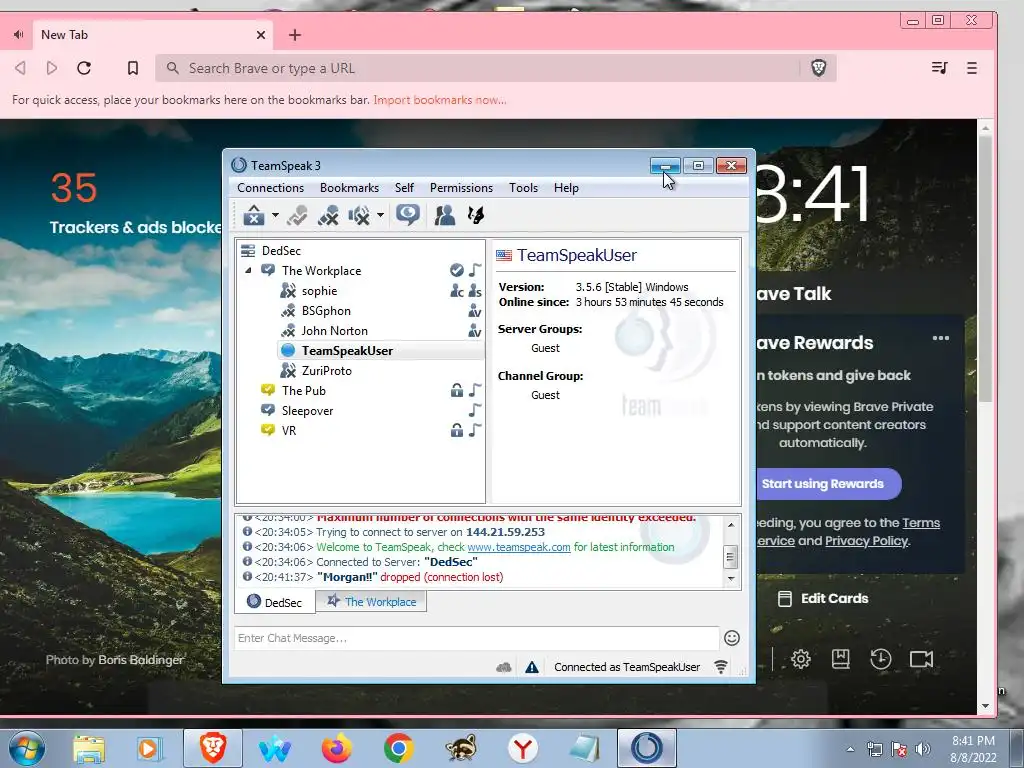The height and width of the screenshot is (768, 1024).
Task: Open the Help menu in TeamSpeak
Action: [x=566, y=188]
